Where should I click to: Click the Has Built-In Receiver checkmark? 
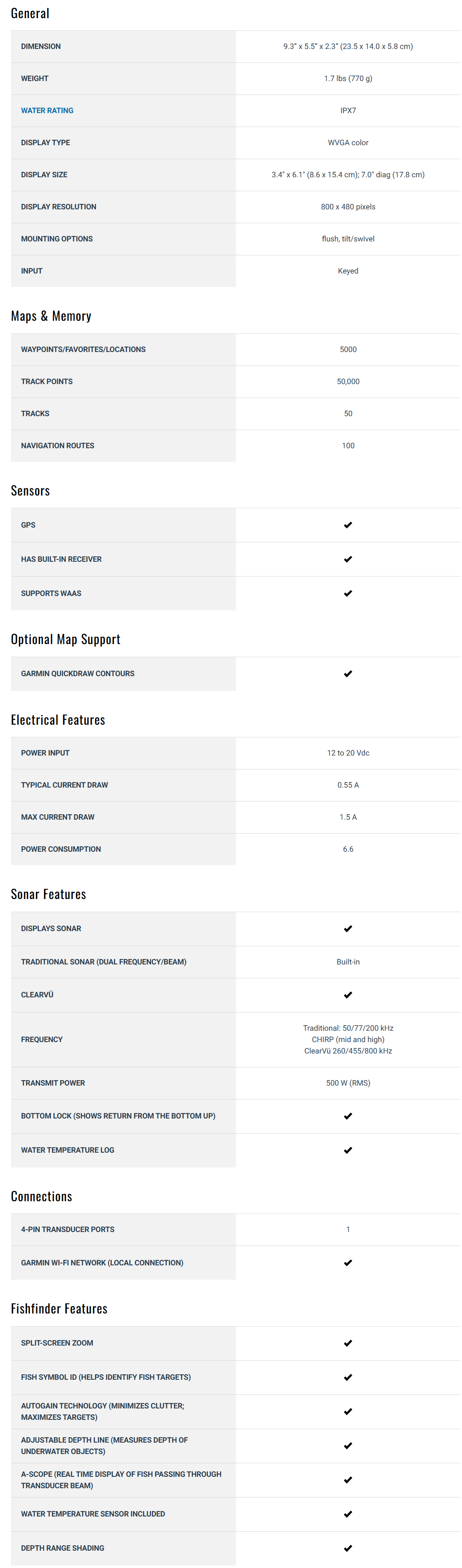(348, 559)
